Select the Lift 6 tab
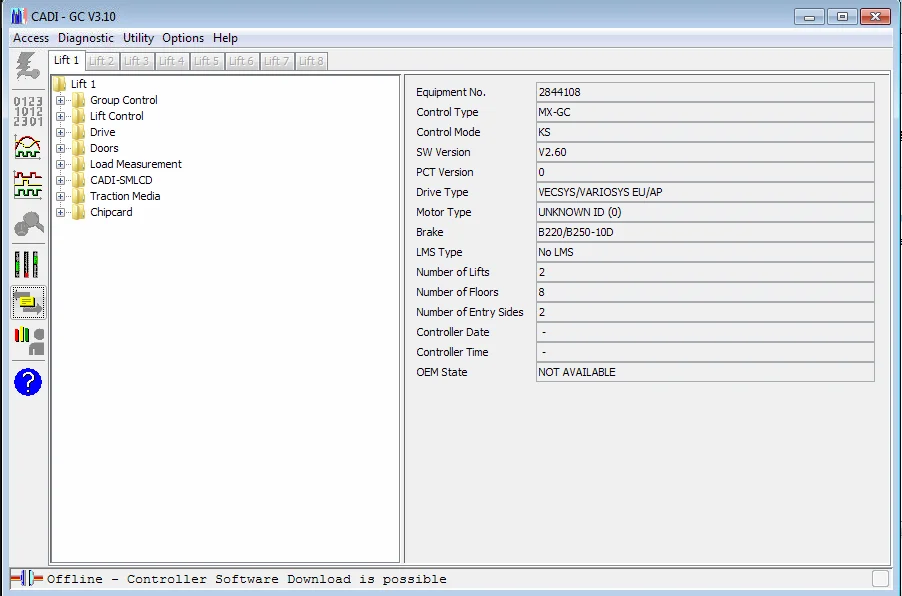Viewport: 902px width, 596px height. [241, 61]
